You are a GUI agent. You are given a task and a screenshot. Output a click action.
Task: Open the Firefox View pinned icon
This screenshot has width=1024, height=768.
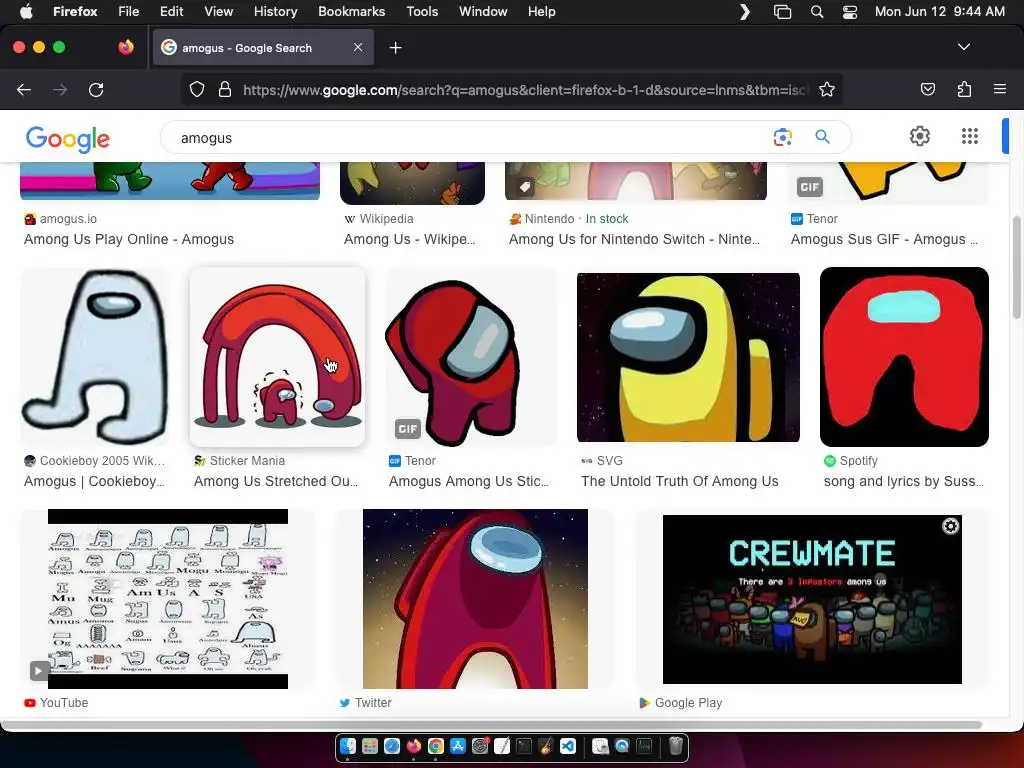[x=126, y=47]
